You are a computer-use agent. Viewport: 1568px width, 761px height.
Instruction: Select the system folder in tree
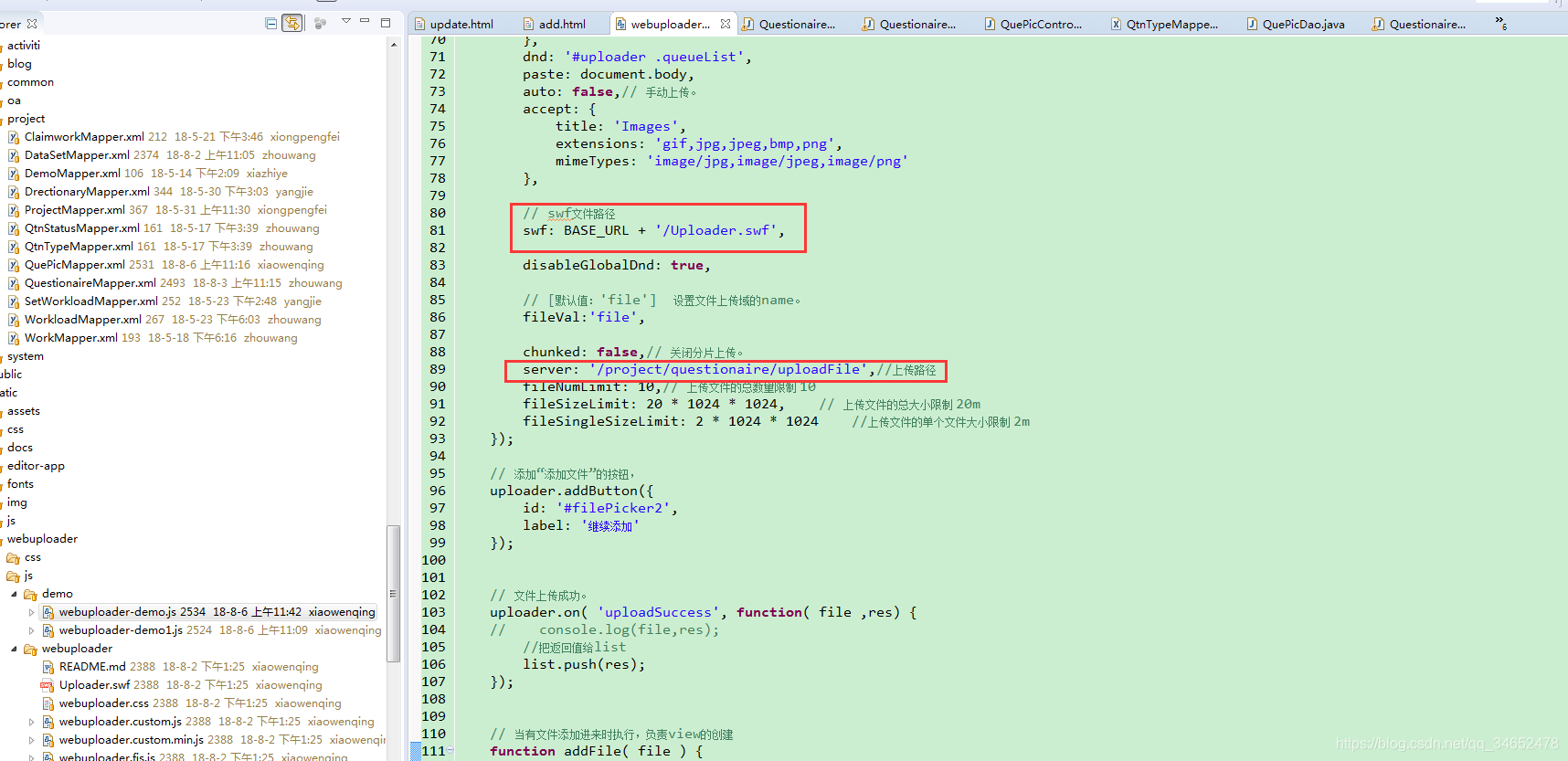pos(26,356)
